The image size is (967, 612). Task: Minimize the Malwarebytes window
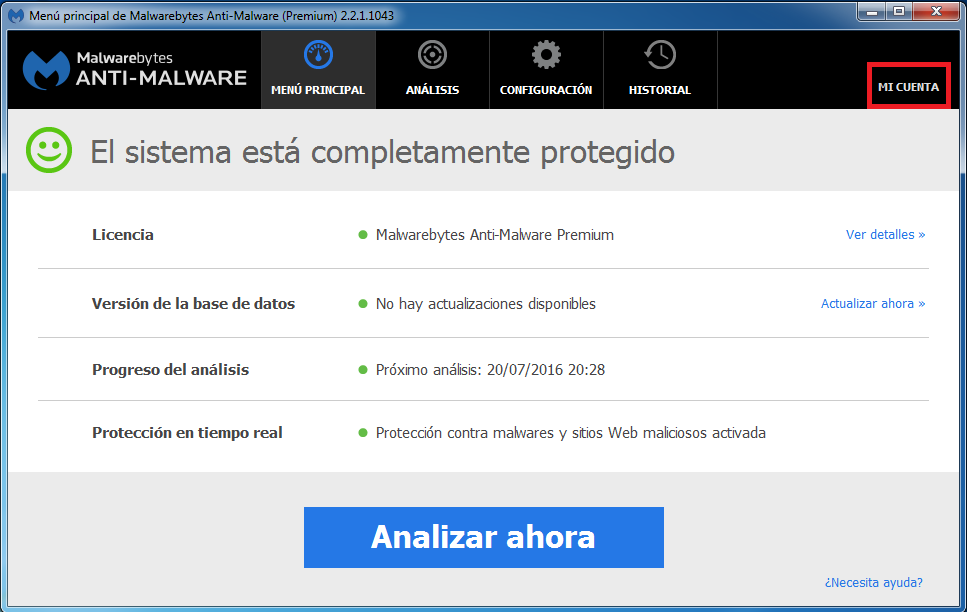pyautogui.click(x=872, y=11)
